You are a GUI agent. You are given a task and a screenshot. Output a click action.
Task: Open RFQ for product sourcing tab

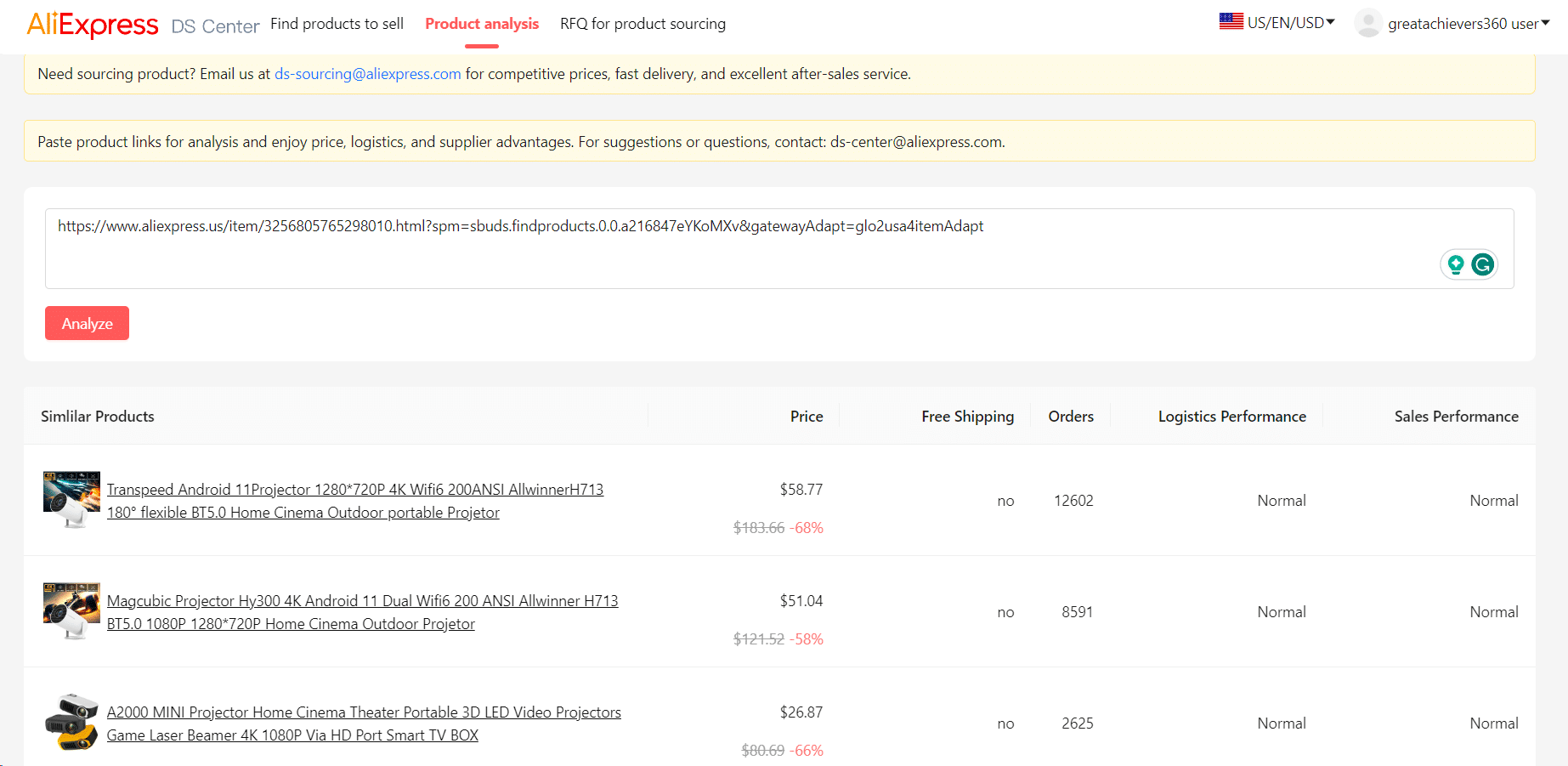click(x=642, y=24)
